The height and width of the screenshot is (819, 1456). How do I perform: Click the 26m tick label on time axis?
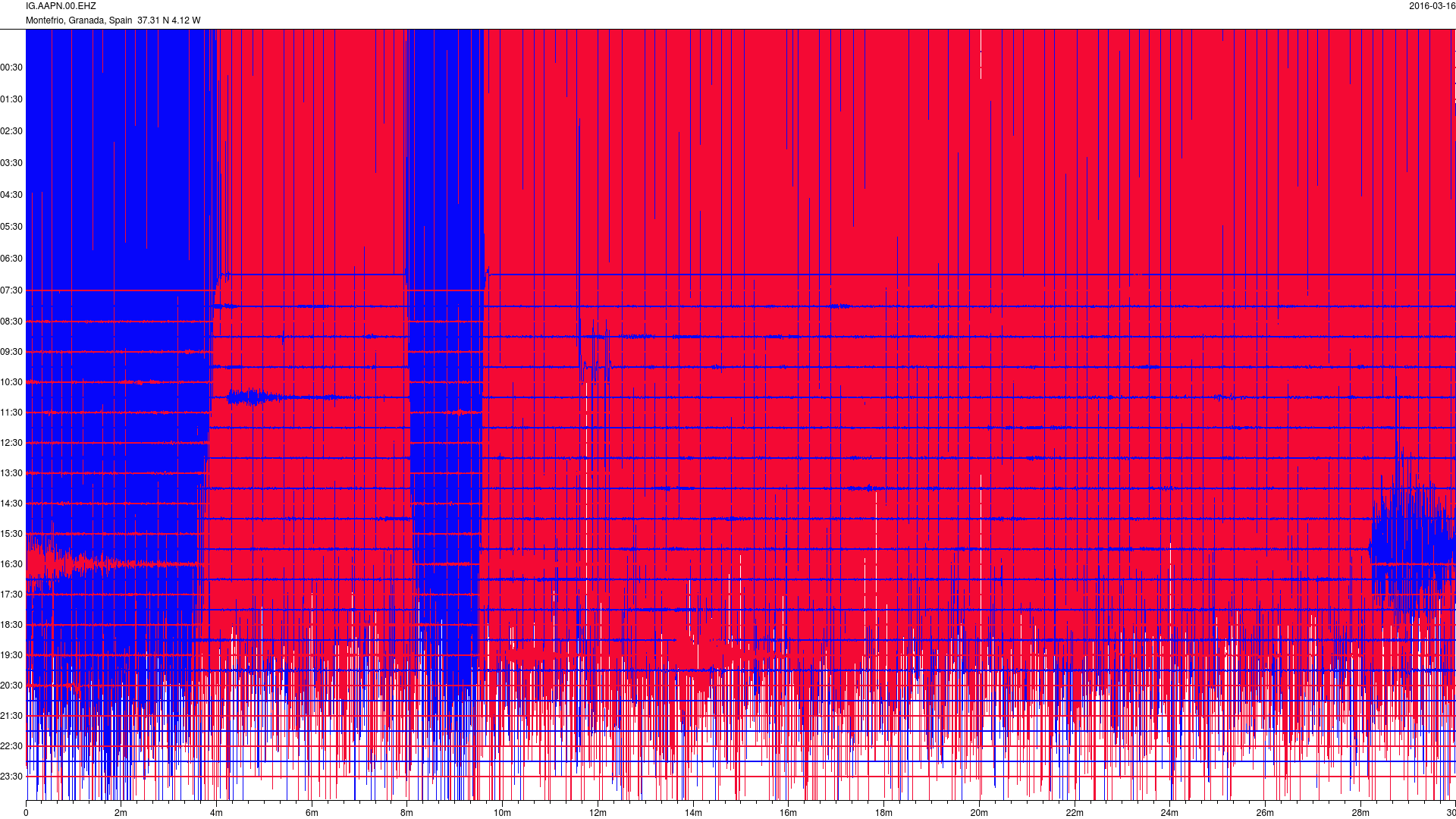(1265, 813)
